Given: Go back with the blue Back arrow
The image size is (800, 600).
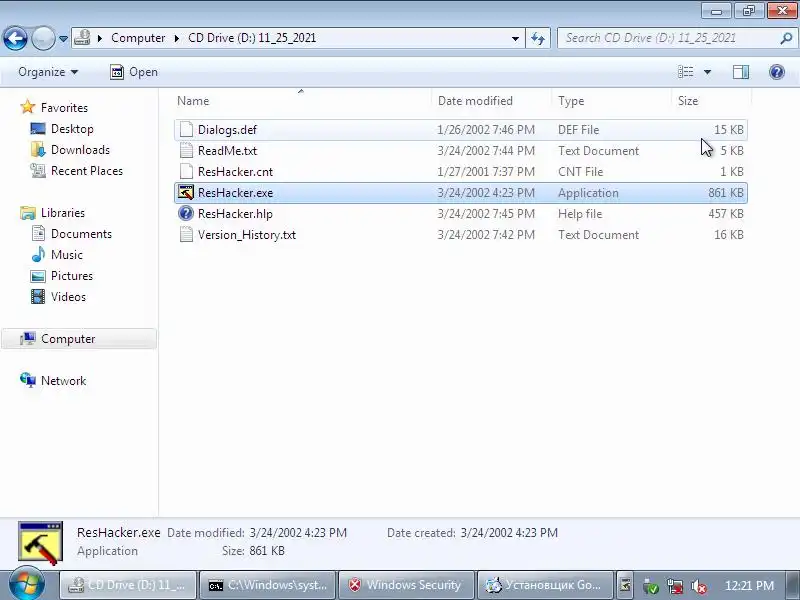Looking at the screenshot, I should coord(15,38).
